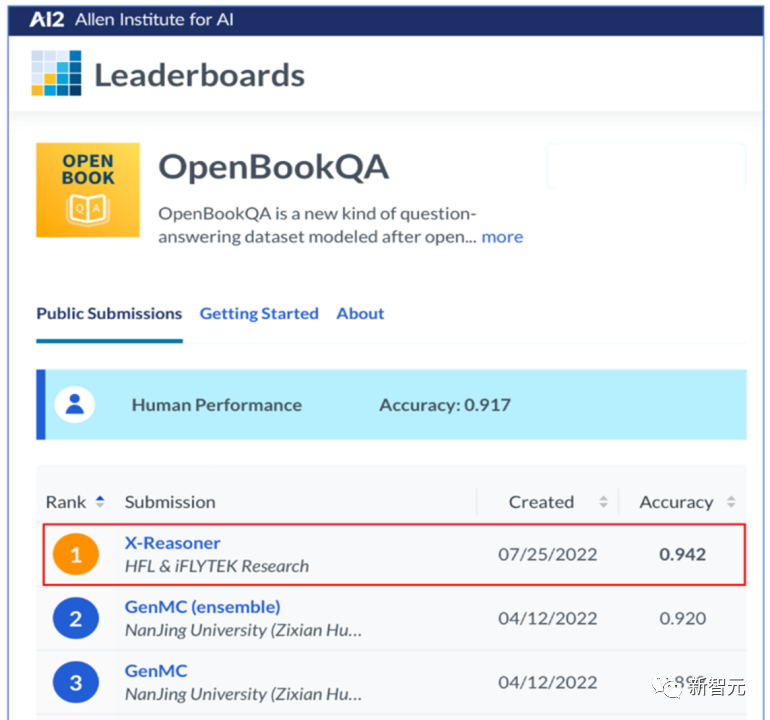This screenshot has height=720, width=770.
Task: Click the Submission column header
Action: (170, 502)
